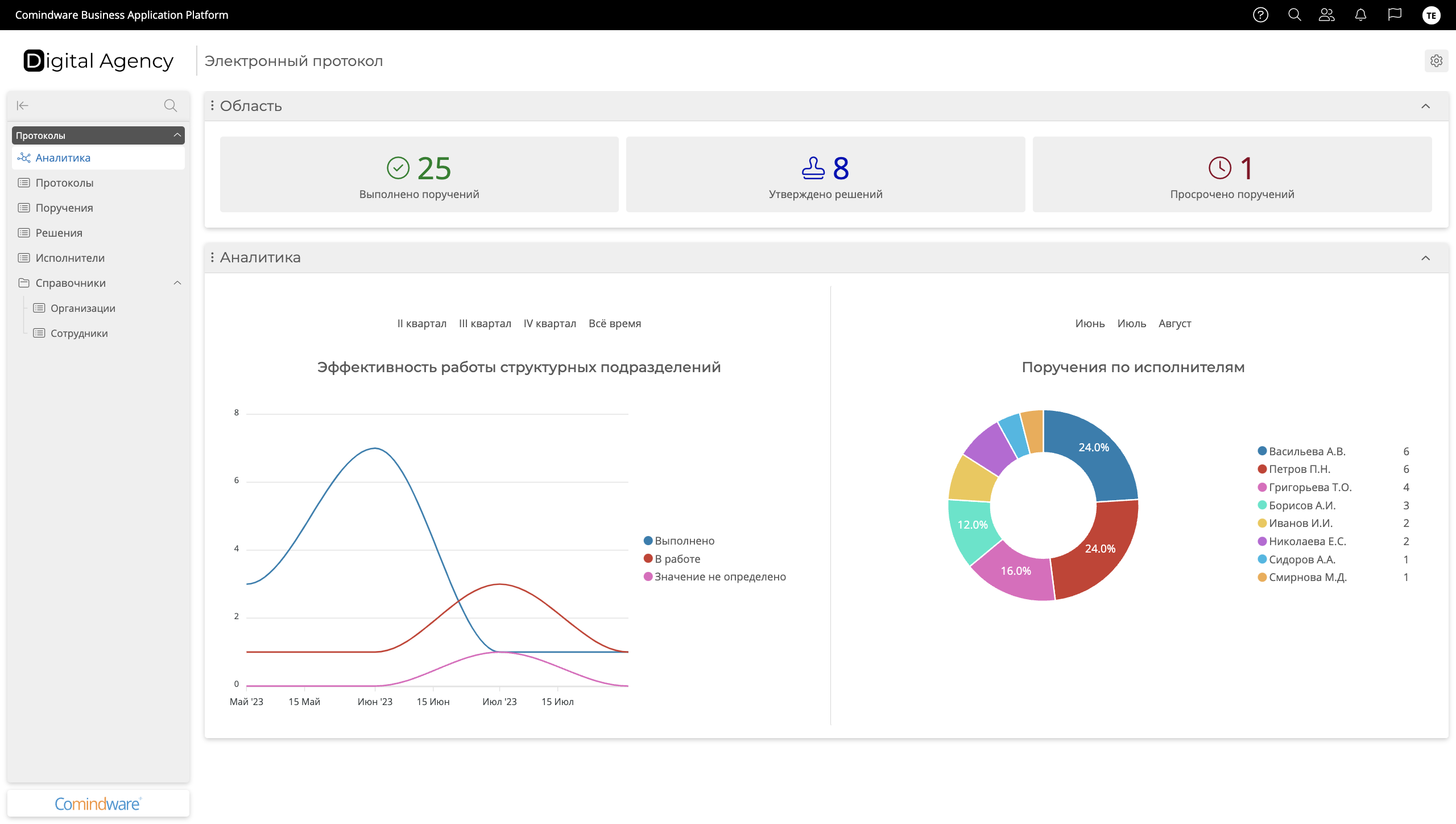Select IV квартал filter
1456x824 pixels.
pyautogui.click(x=550, y=323)
